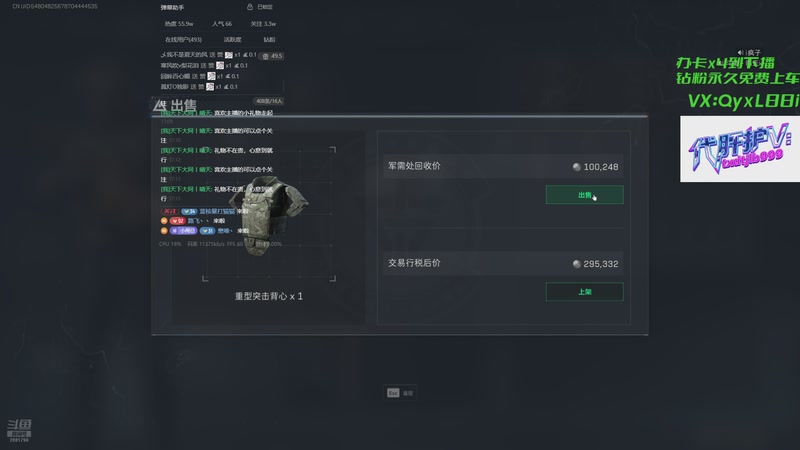Viewport: 800px width, 450px height.
Task: Click the purple 小闹心 badge
Action: click(184, 231)
